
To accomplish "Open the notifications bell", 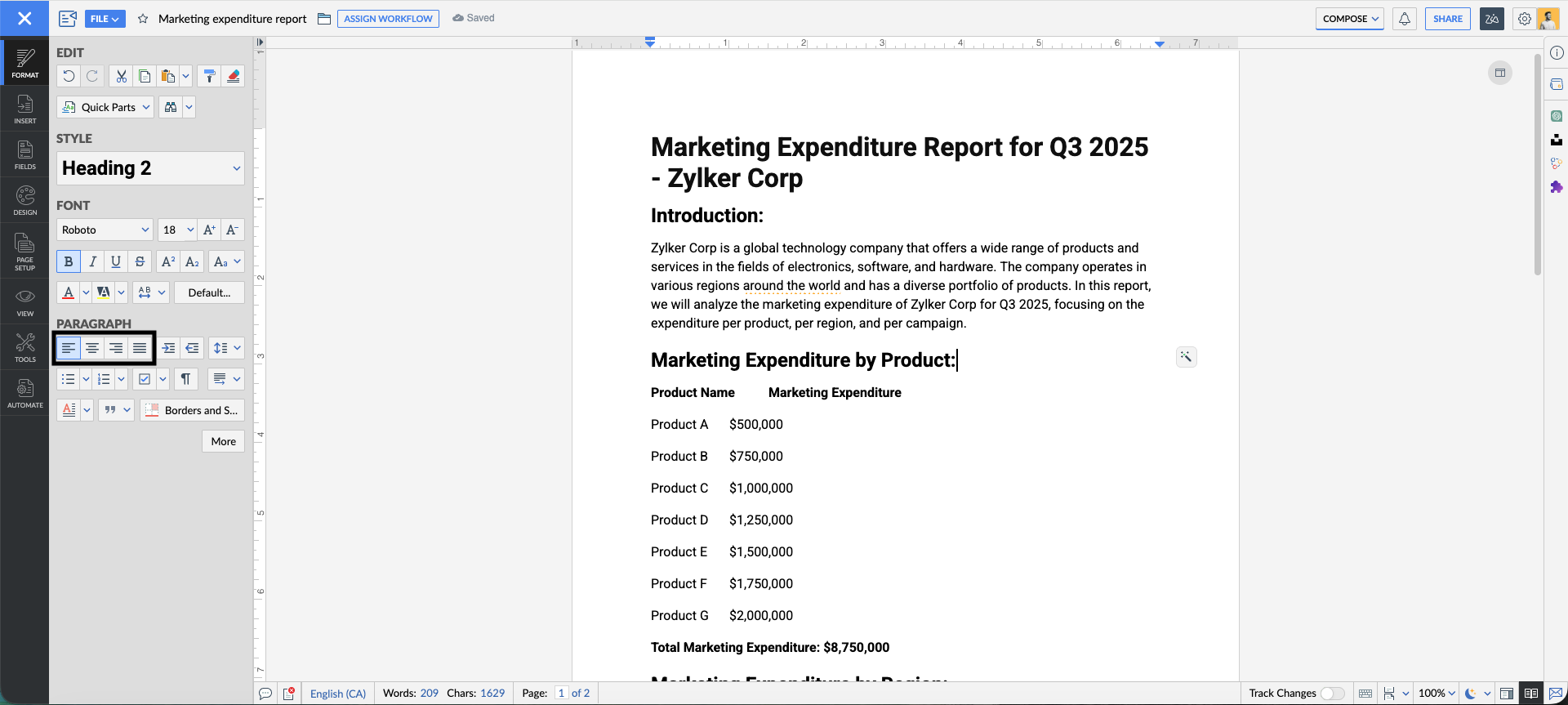I will [x=1405, y=19].
